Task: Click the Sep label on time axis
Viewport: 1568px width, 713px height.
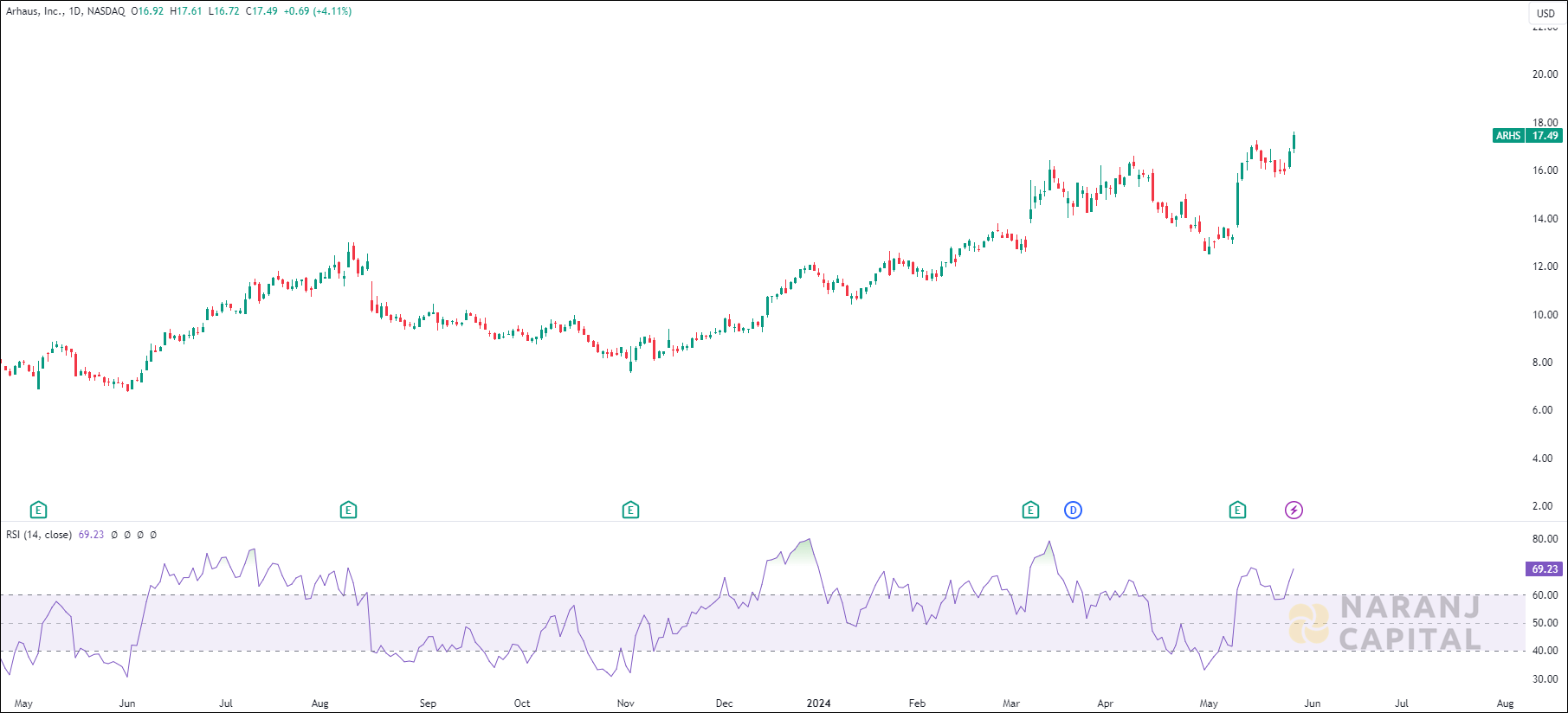Action: 428,703
